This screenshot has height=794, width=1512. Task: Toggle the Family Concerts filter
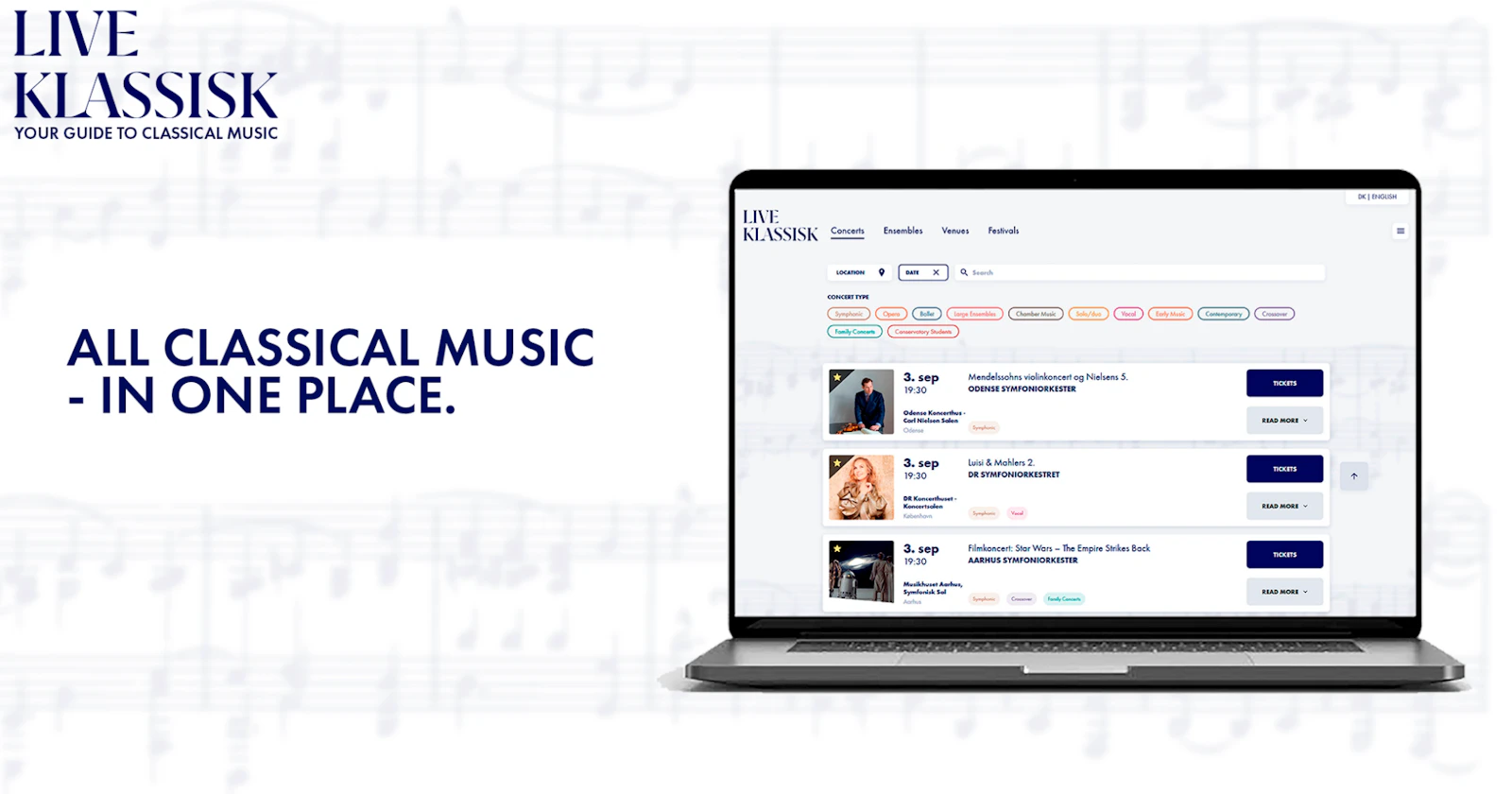[855, 332]
